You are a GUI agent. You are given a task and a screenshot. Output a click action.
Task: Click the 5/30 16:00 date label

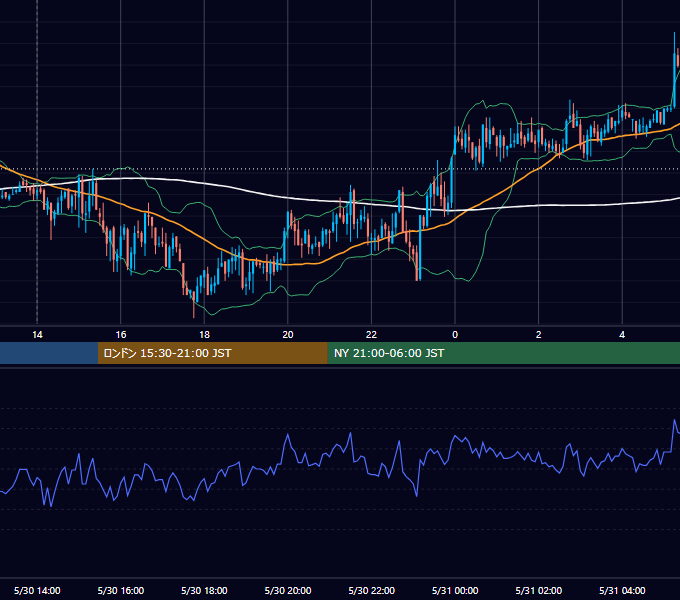121,590
